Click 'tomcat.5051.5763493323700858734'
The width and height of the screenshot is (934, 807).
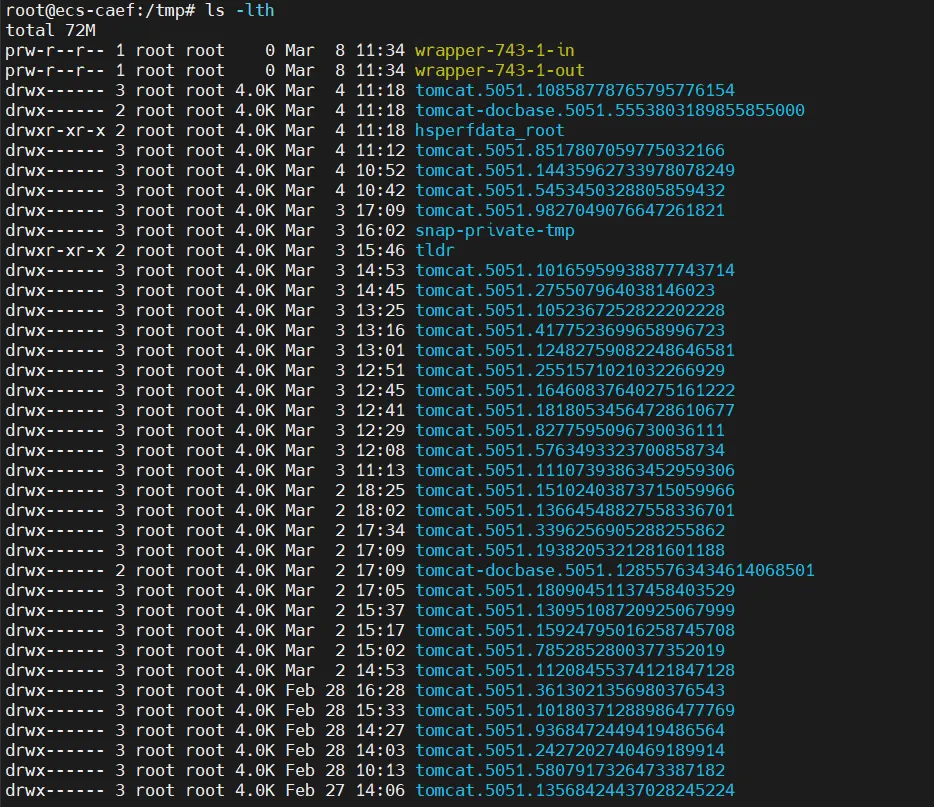click(x=570, y=451)
